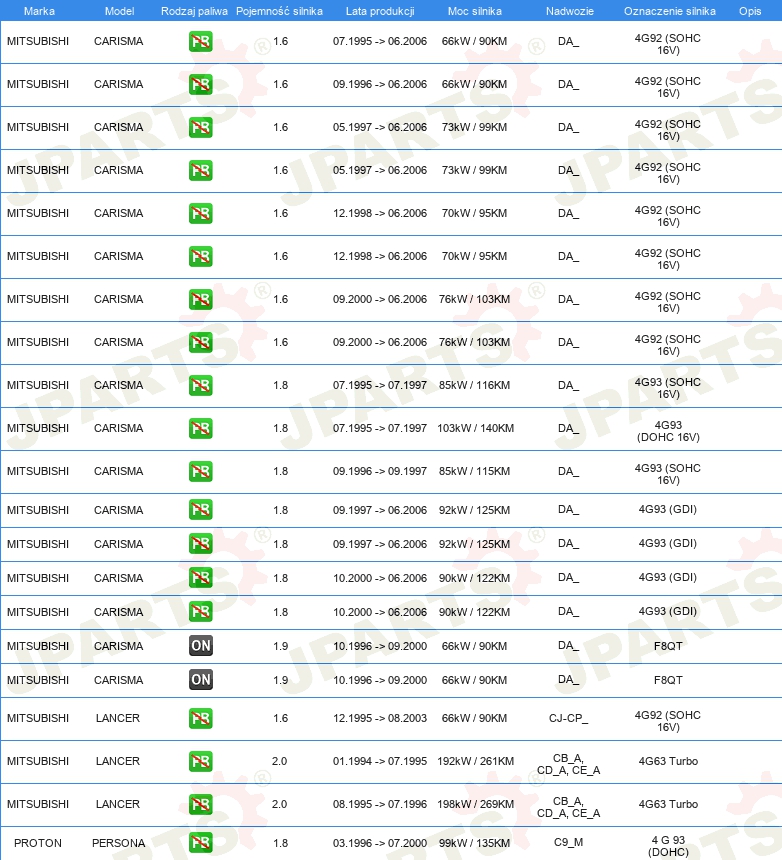Select the 85kW / 115KM power cell
Screen dimensions: 782x860
click(x=474, y=472)
